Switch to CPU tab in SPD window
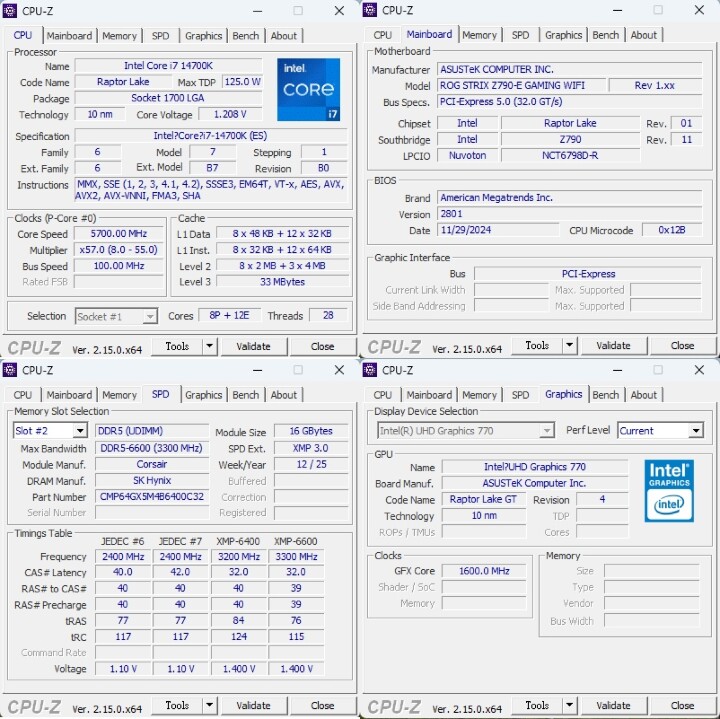This screenshot has width=720, height=719. click(22, 395)
